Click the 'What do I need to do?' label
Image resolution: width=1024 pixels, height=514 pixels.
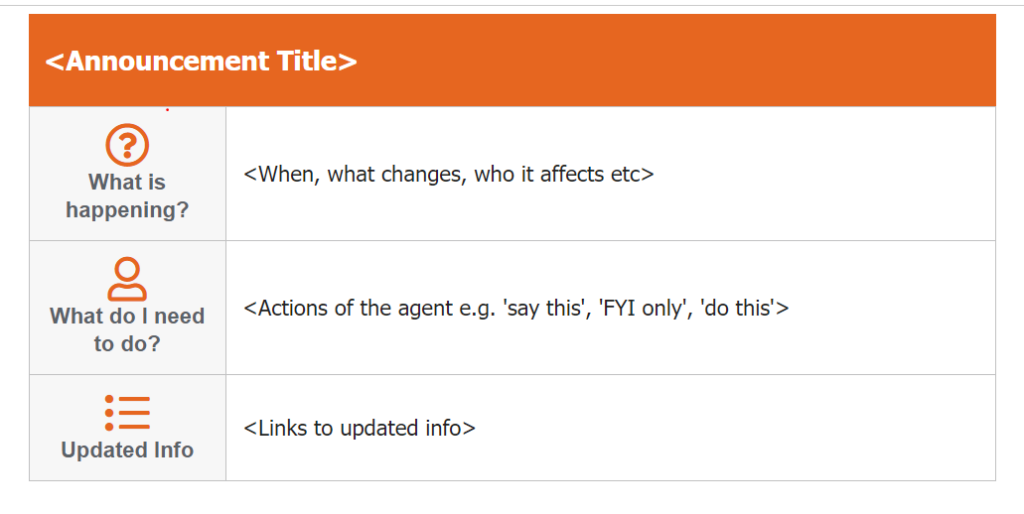pyautogui.click(x=127, y=330)
